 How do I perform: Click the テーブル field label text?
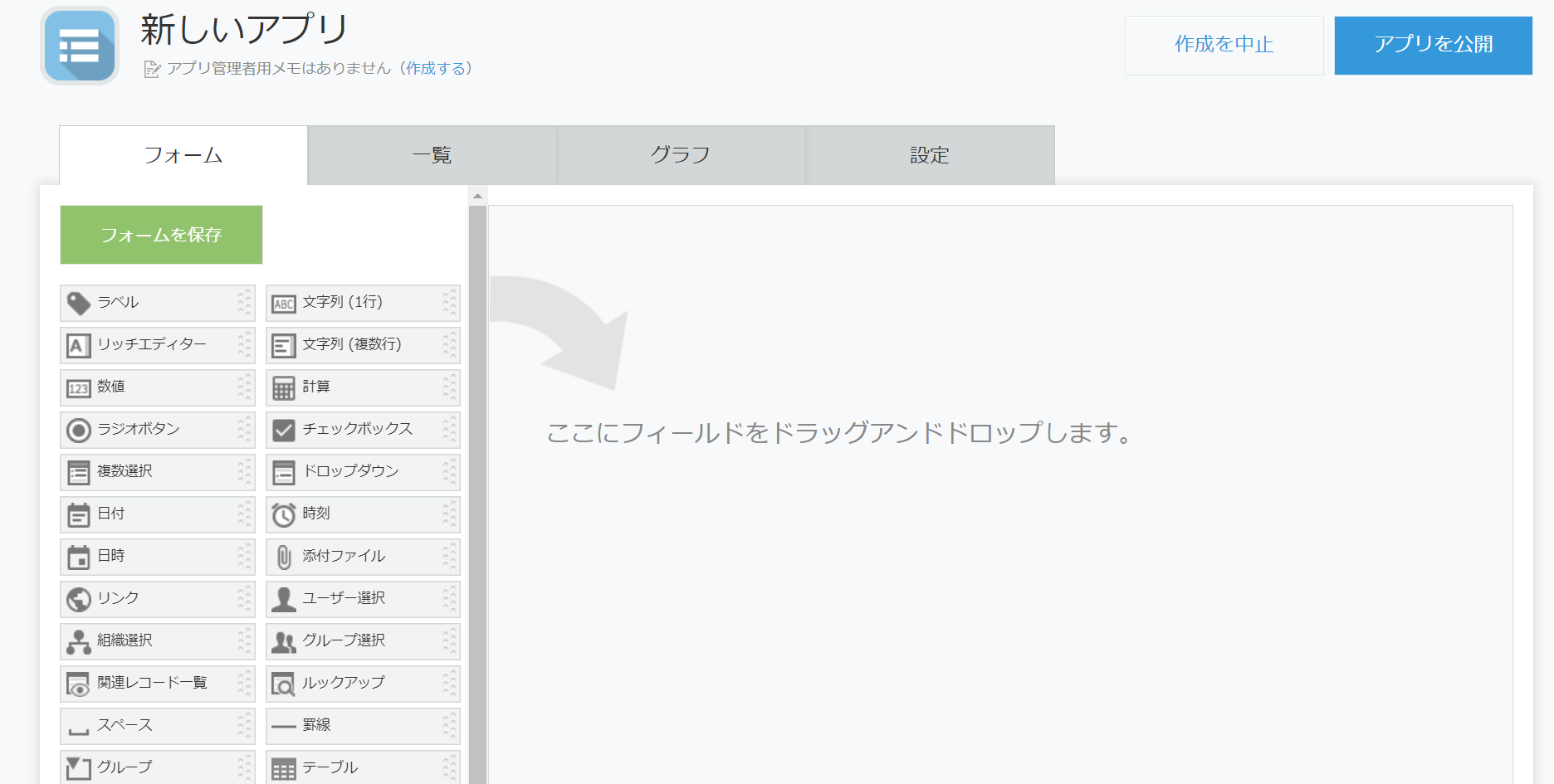(x=330, y=767)
